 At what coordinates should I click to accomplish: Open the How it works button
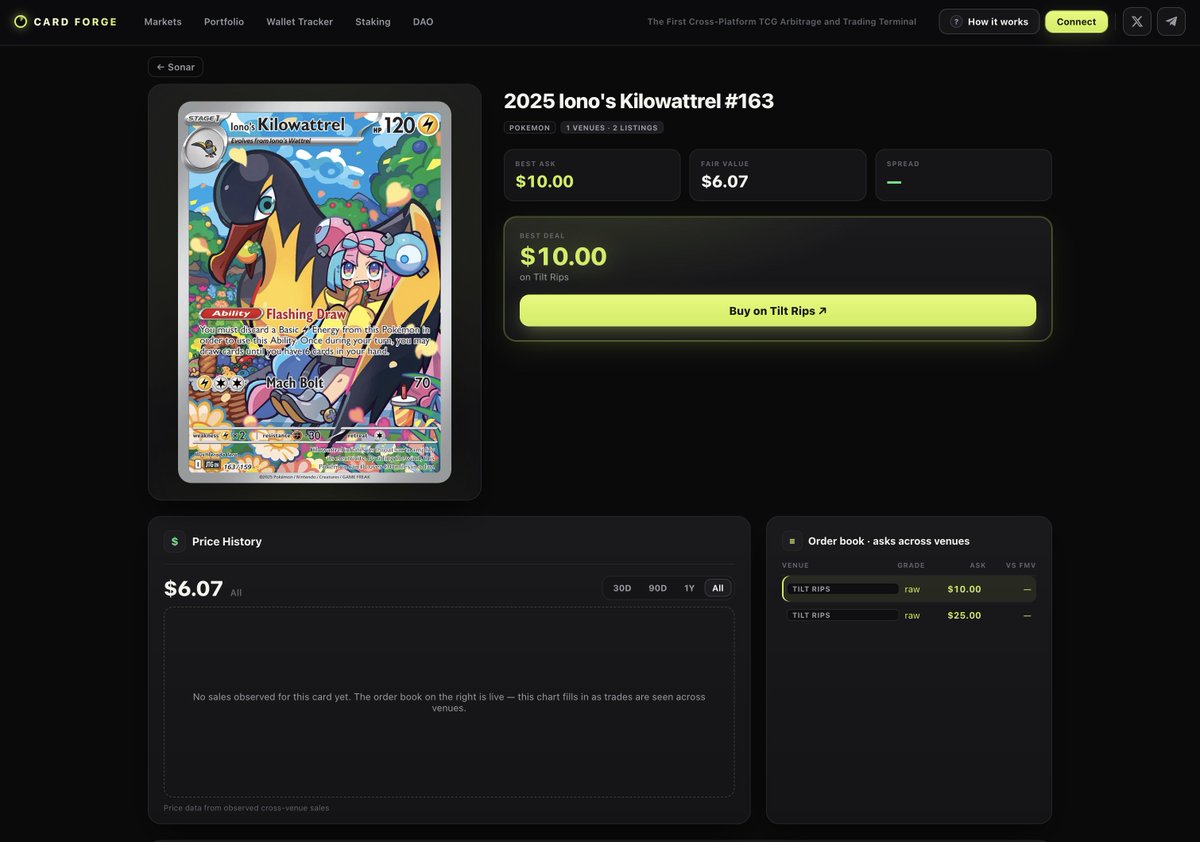pyautogui.click(x=989, y=21)
